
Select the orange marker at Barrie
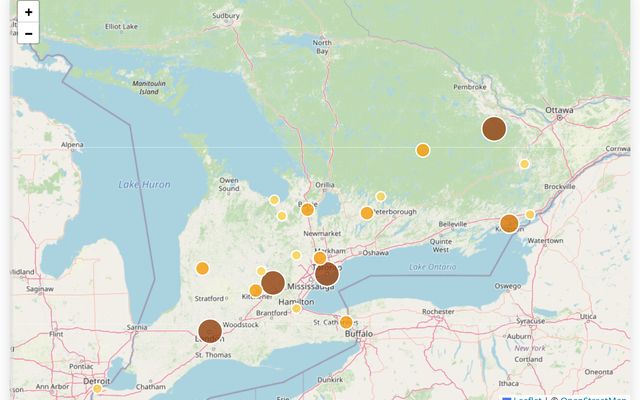coord(308,209)
